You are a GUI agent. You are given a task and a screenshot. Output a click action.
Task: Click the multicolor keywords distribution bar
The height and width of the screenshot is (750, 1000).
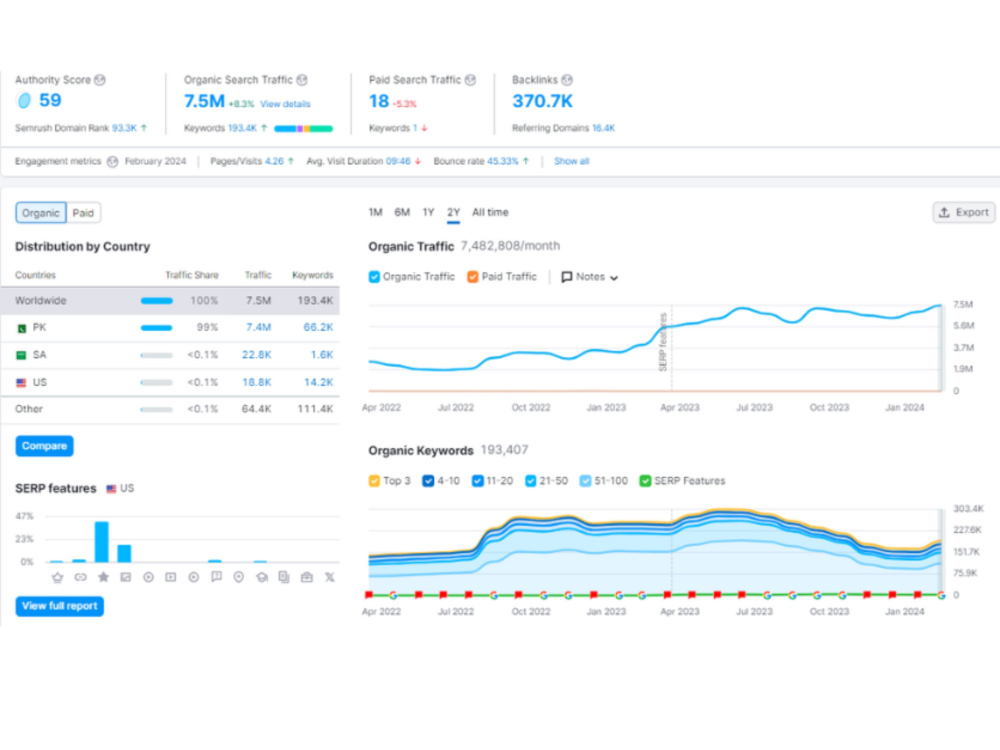click(304, 129)
